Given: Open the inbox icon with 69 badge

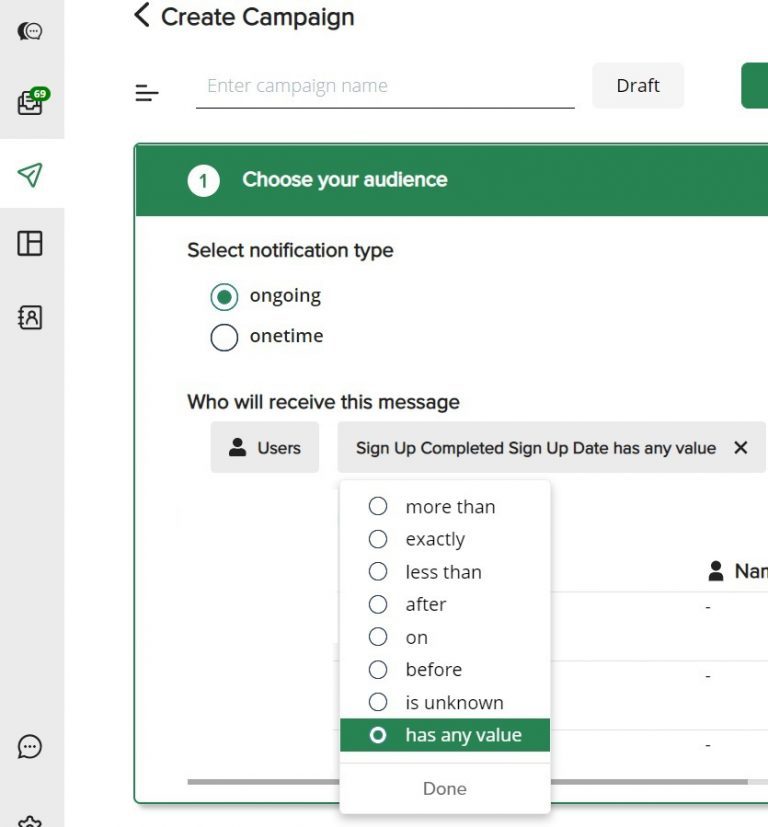Looking at the screenshot, I should (31, 102).
